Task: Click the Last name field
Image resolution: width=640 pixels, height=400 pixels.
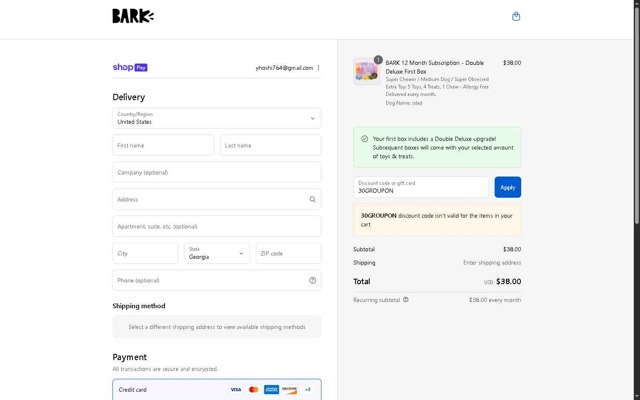Action: (271, 145)
